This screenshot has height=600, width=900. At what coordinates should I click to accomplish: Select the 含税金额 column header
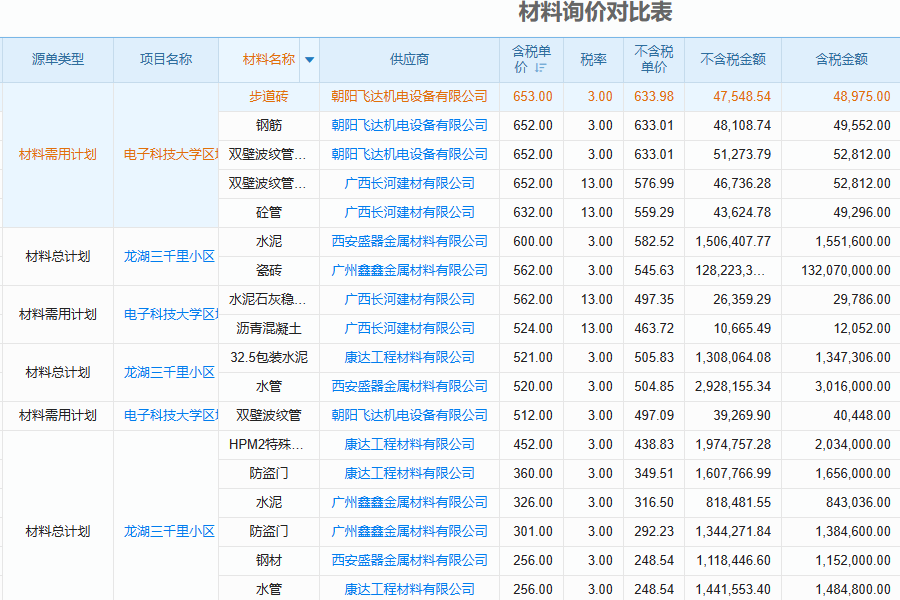pos(841,60)
